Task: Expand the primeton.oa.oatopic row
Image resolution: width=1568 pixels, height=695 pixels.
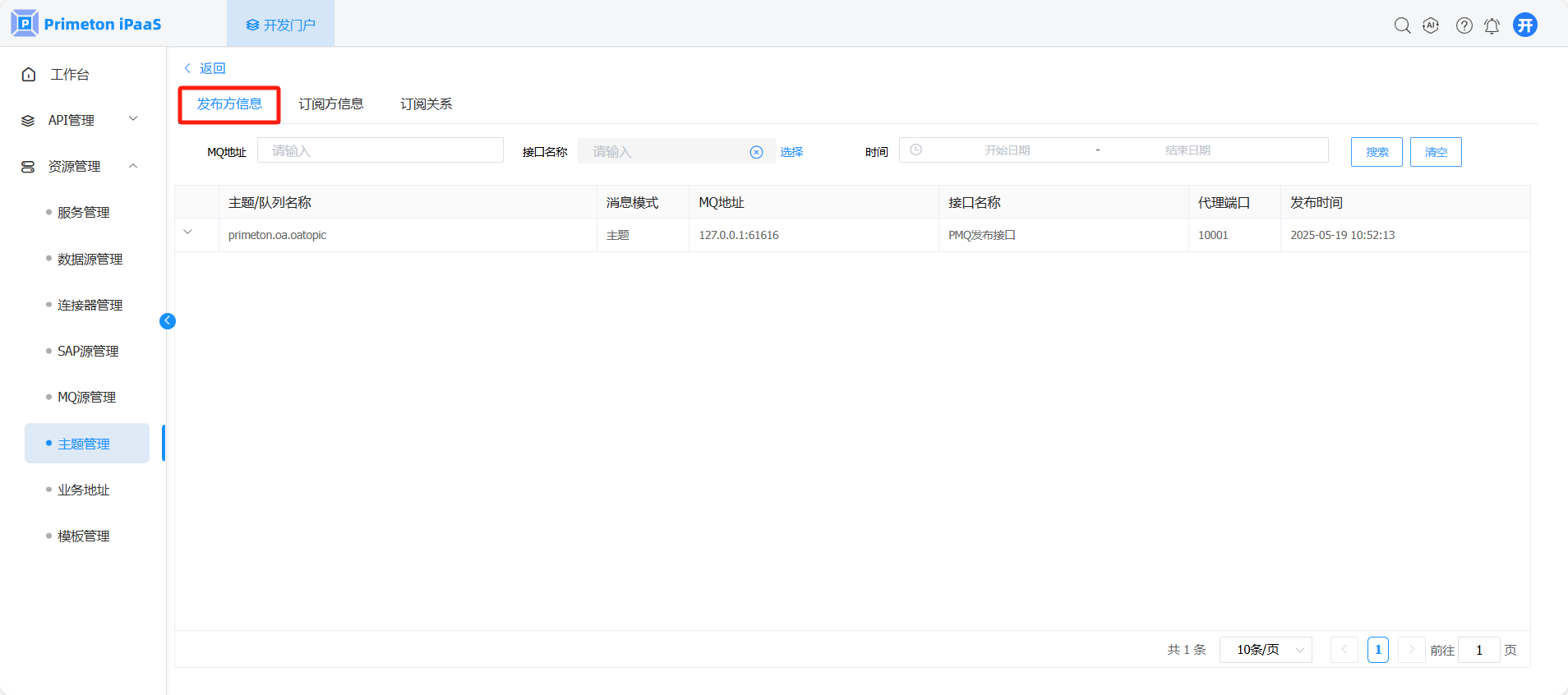Action: pyautogui.click(x=188, y=232)
